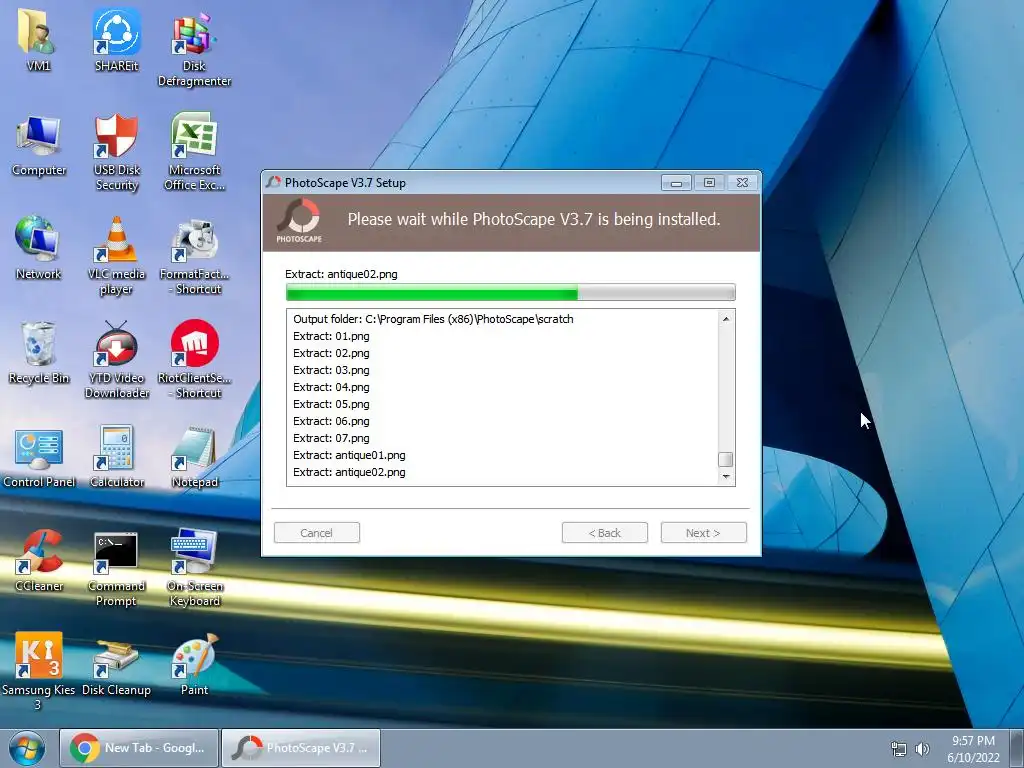The width and height of the screenshot is (1024, 768).
Task: Select the Calculator shortcut
Action: coord(116,457)
